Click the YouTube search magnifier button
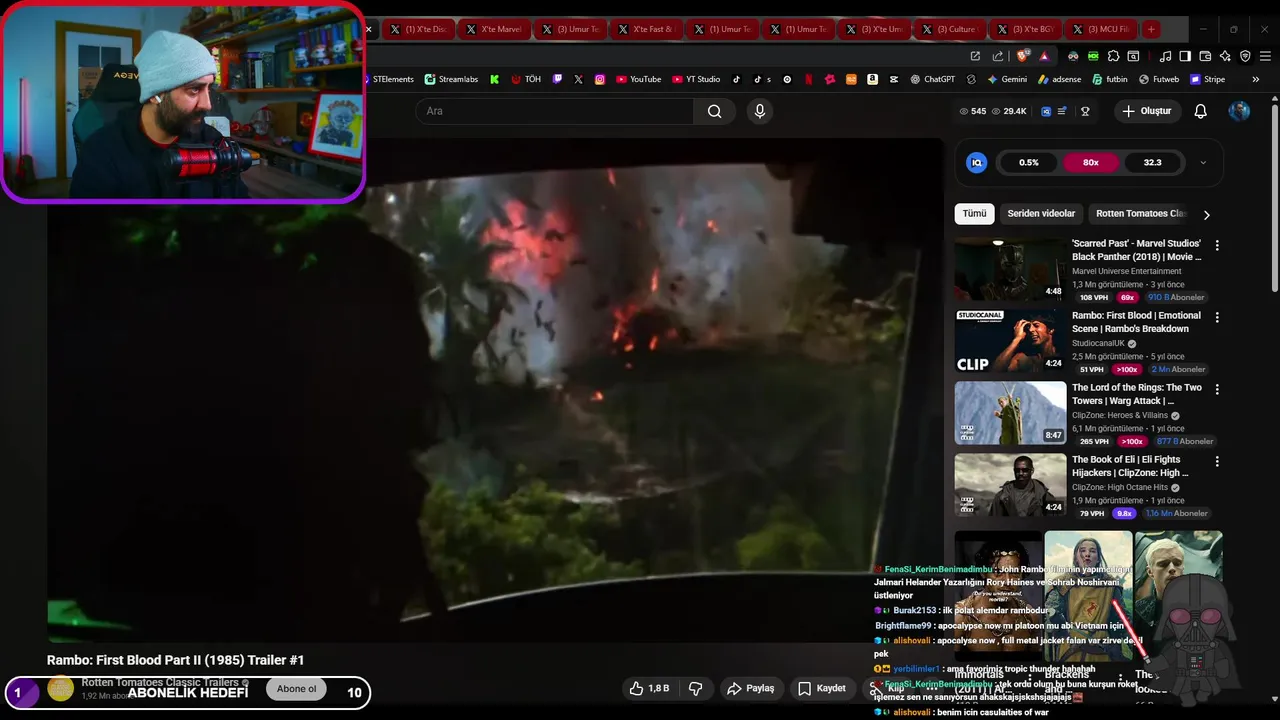1280x720 pixels. pyautogui.click(x=714, y=111)
